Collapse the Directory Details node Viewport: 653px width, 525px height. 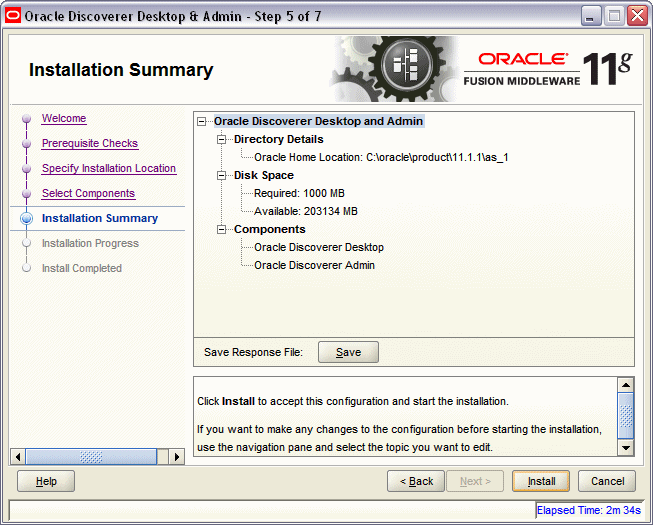point(222,139)
